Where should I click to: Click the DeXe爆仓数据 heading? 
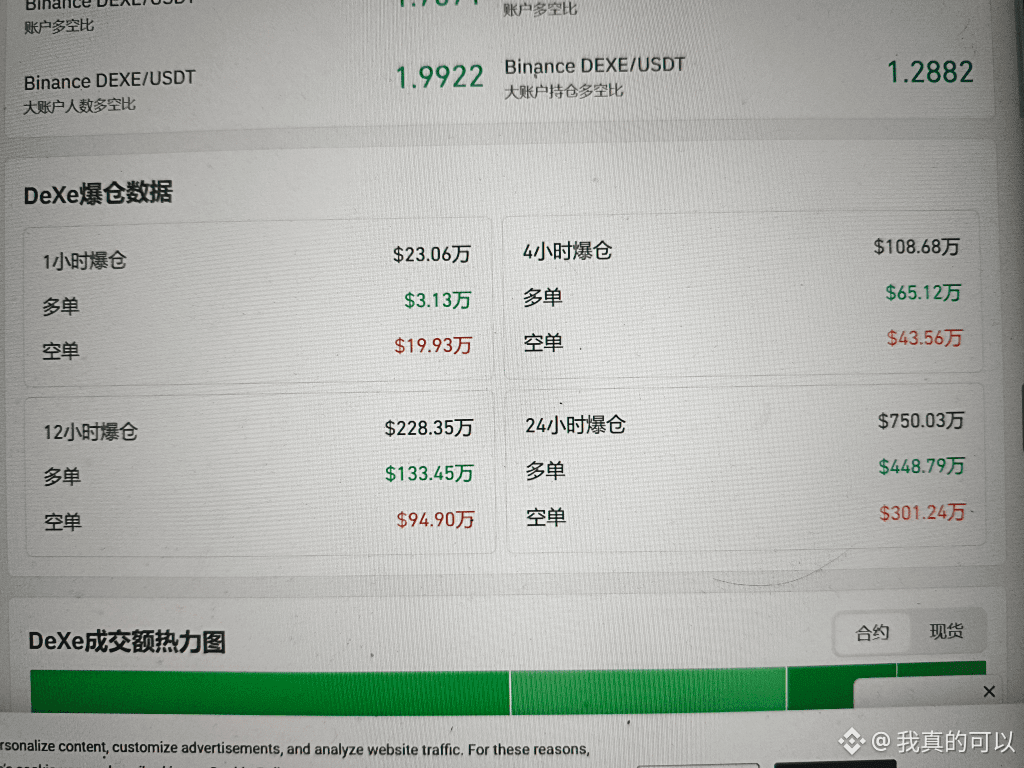[x=98, y=194]
